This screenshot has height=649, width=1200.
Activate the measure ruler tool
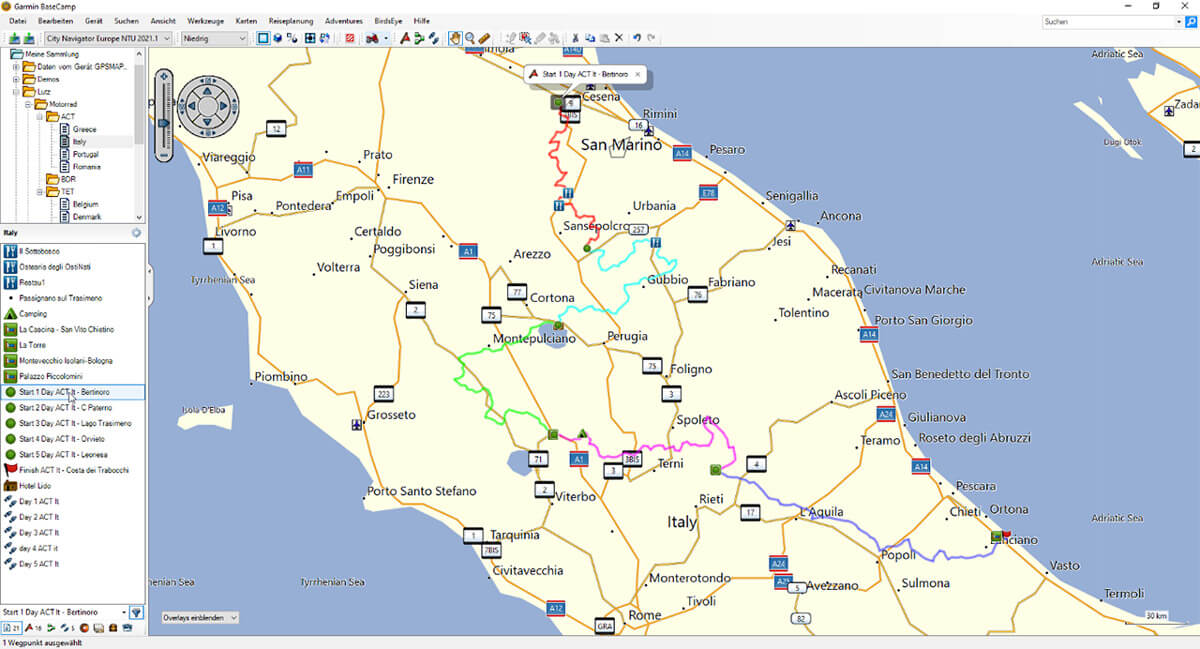pos(485,38)
